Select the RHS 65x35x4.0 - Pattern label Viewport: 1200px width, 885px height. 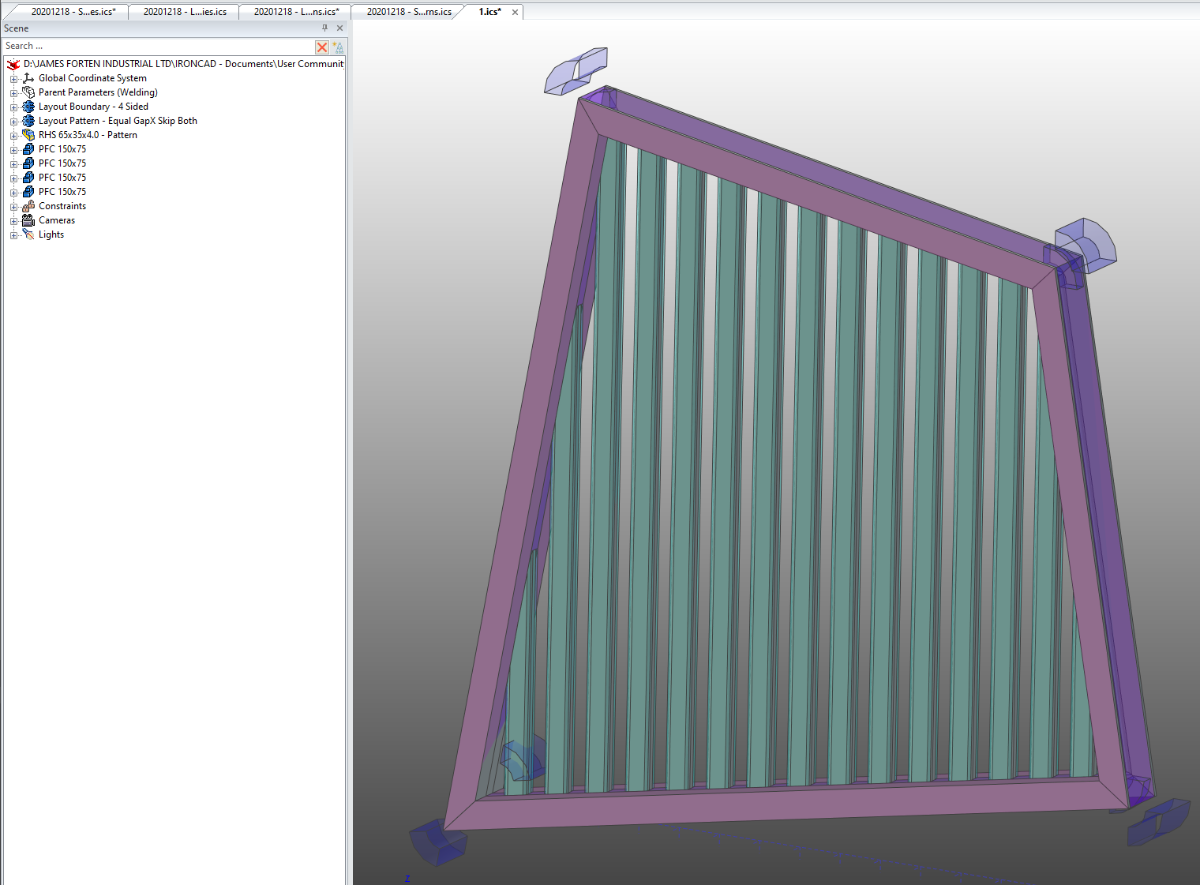[88, 135]
